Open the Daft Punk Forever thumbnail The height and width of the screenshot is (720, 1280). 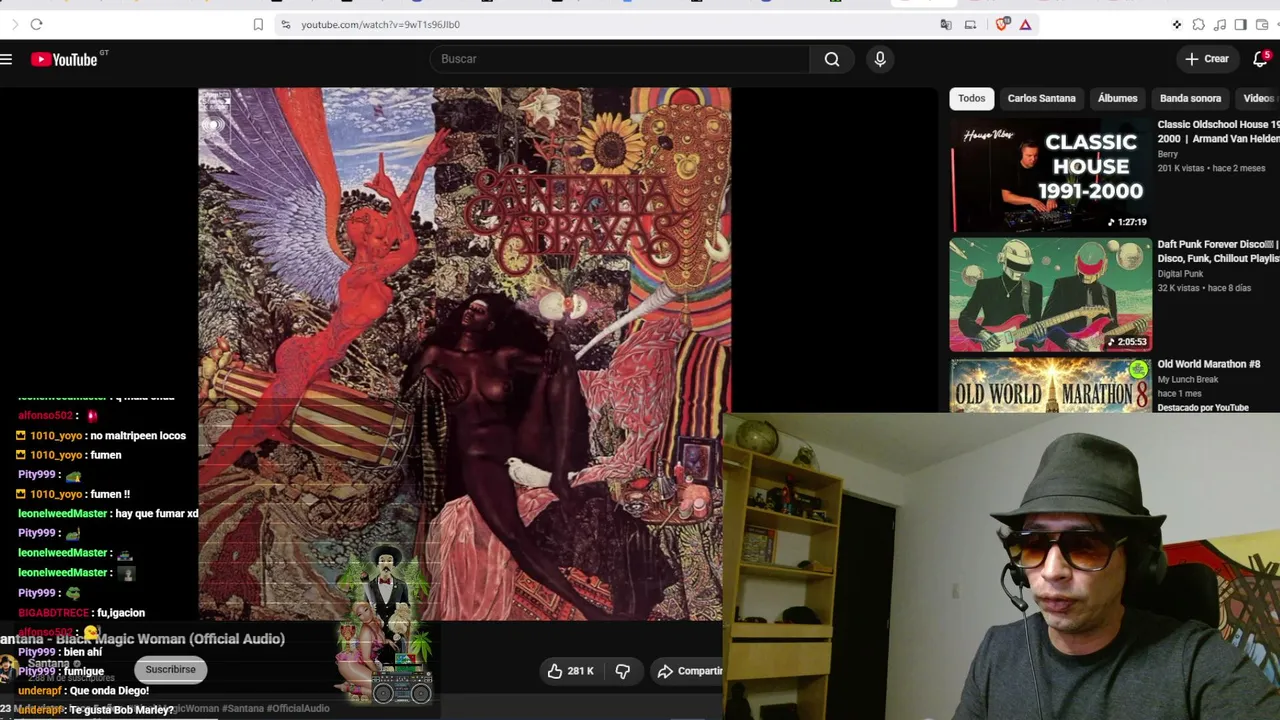point(1051,295)
